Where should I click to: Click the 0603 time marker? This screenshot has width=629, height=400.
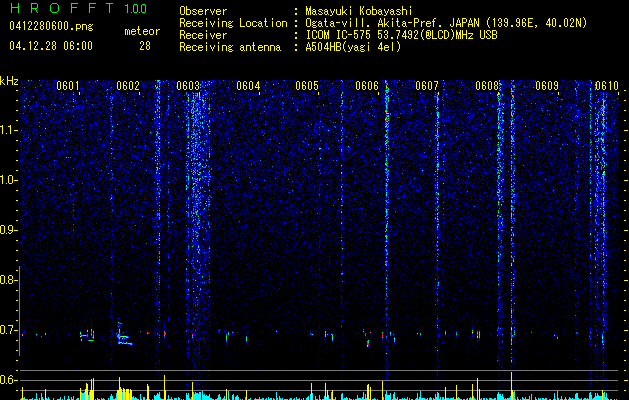click(188, 86)
